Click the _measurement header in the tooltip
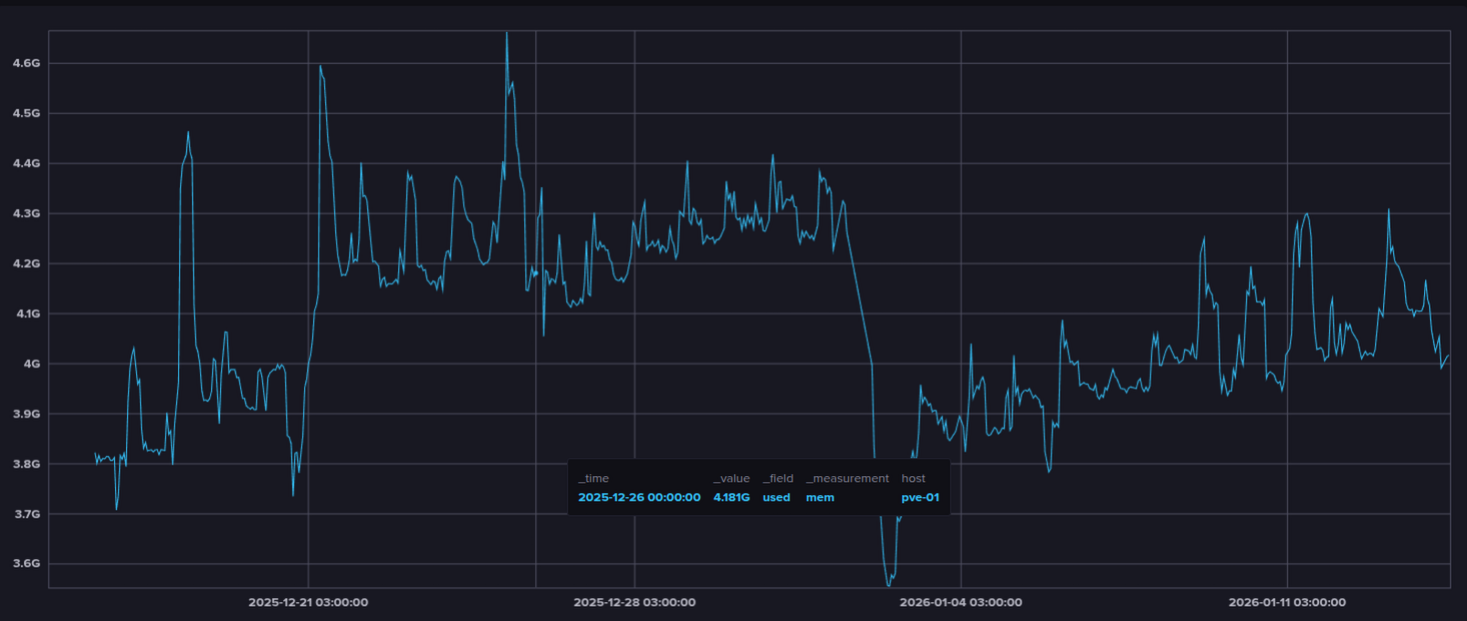Viewport: 1467px width, 621px height. point(847,479)
